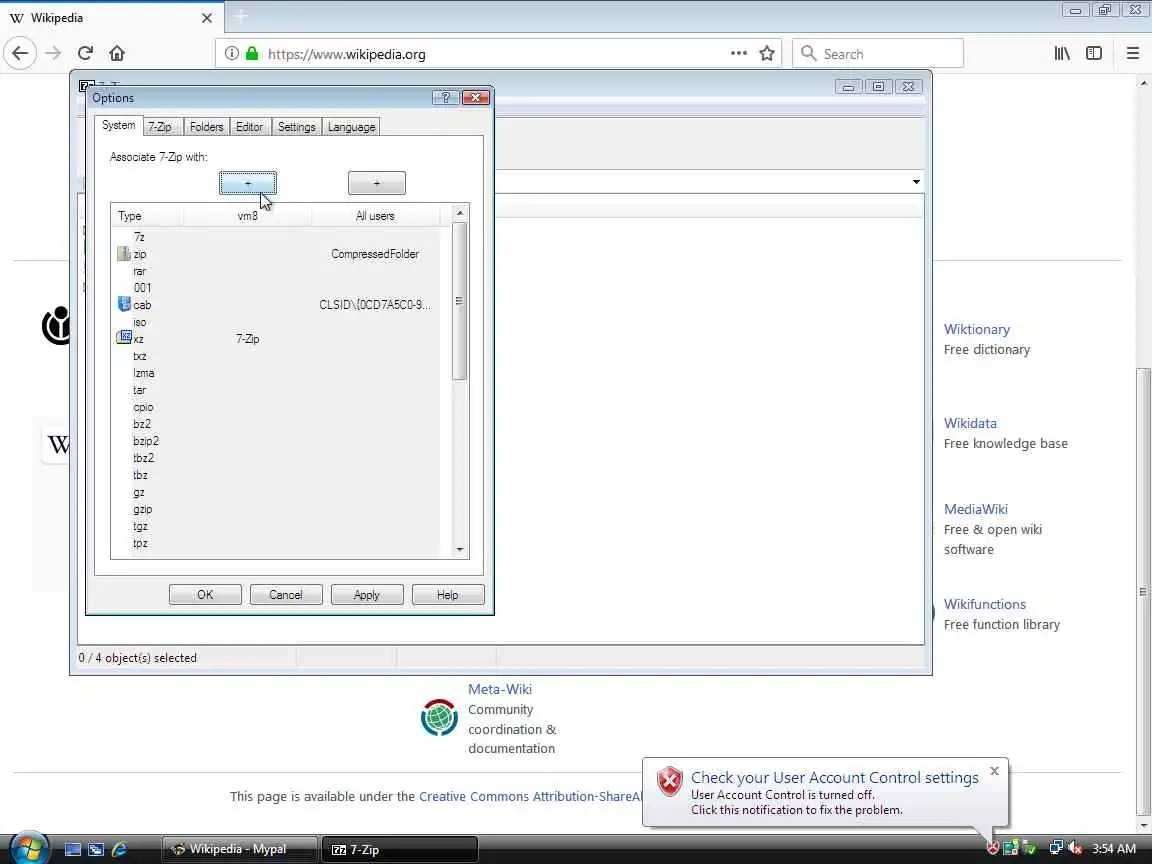Open the Folders tab
Screen dimensions: 1152x864
pos(206,127)
